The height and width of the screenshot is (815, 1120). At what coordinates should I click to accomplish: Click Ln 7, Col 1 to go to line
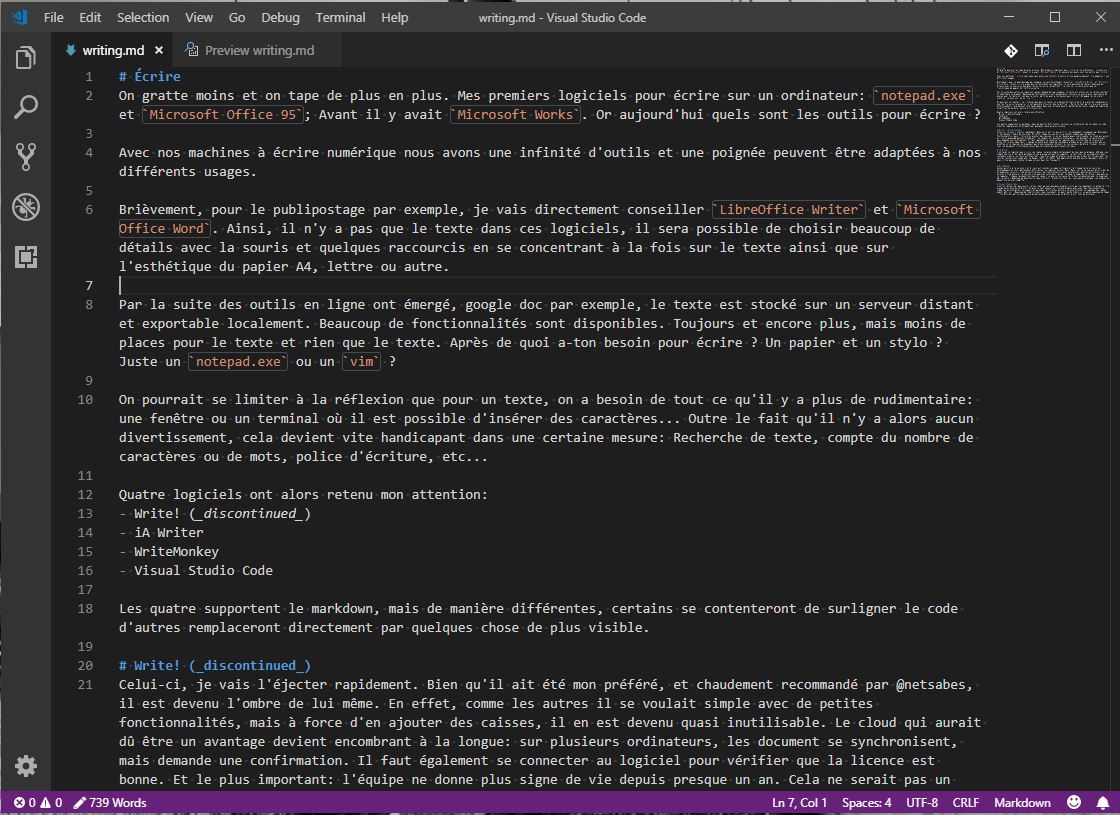799,803
